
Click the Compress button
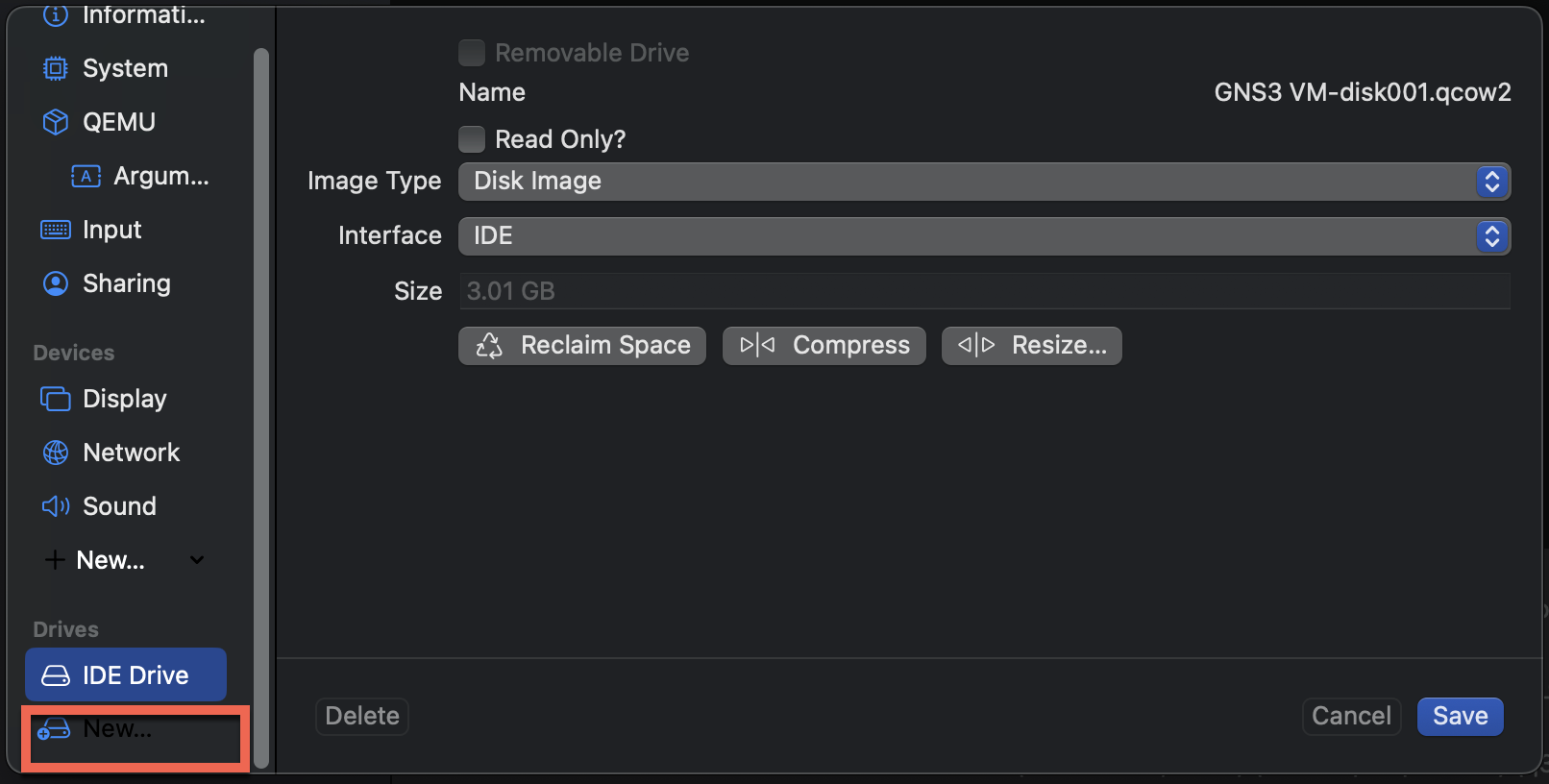tap(824, 346)
